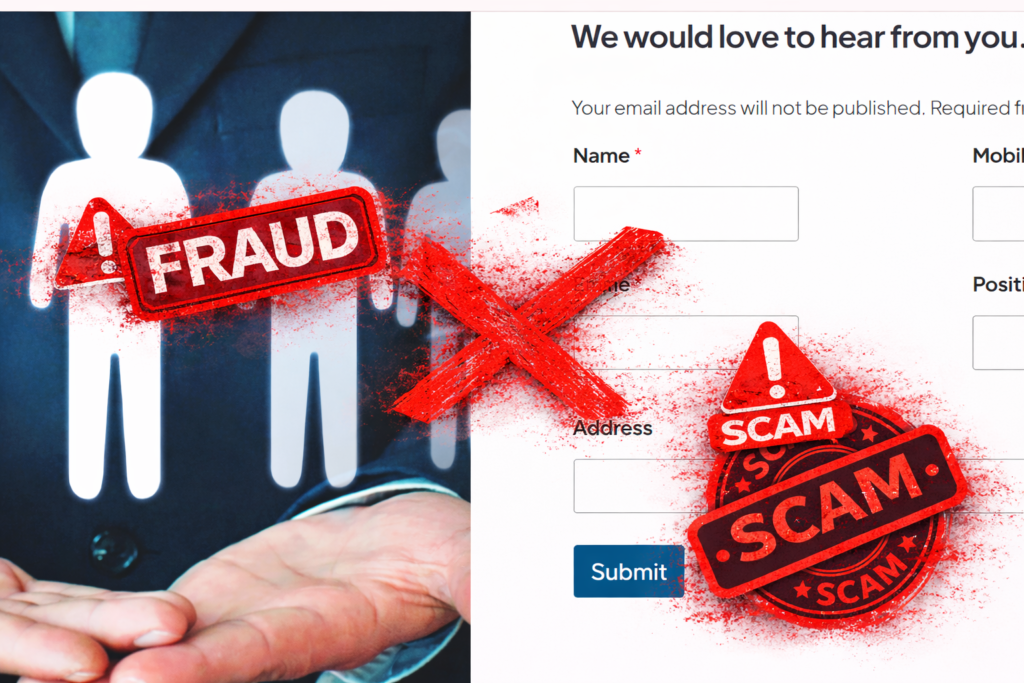Select the red FRAUD stamp
Image resolution: width=1024 pixels, height=683 pixels.
tap(255, 253)
